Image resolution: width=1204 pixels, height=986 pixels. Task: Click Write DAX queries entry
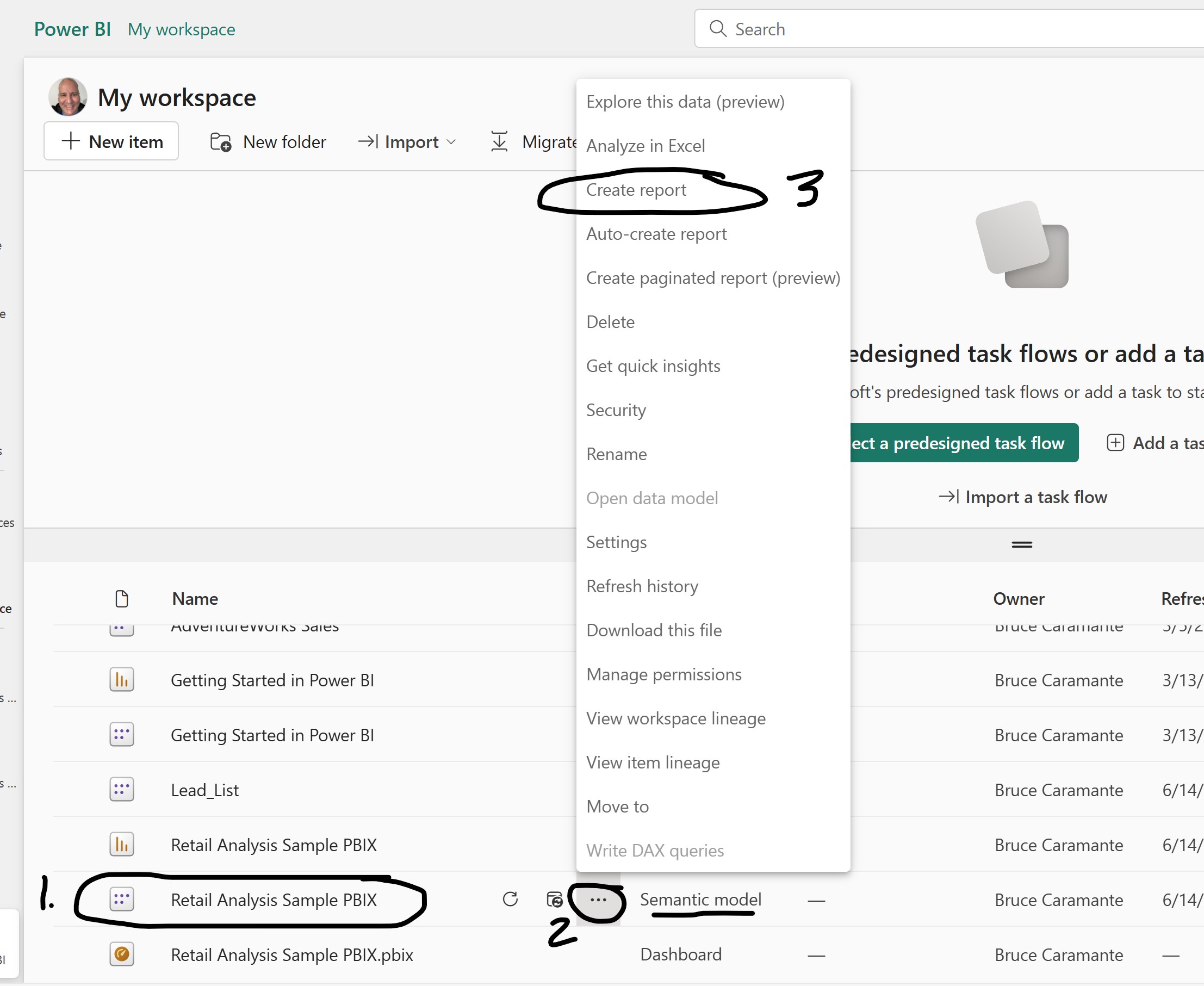tap(655, 851)
